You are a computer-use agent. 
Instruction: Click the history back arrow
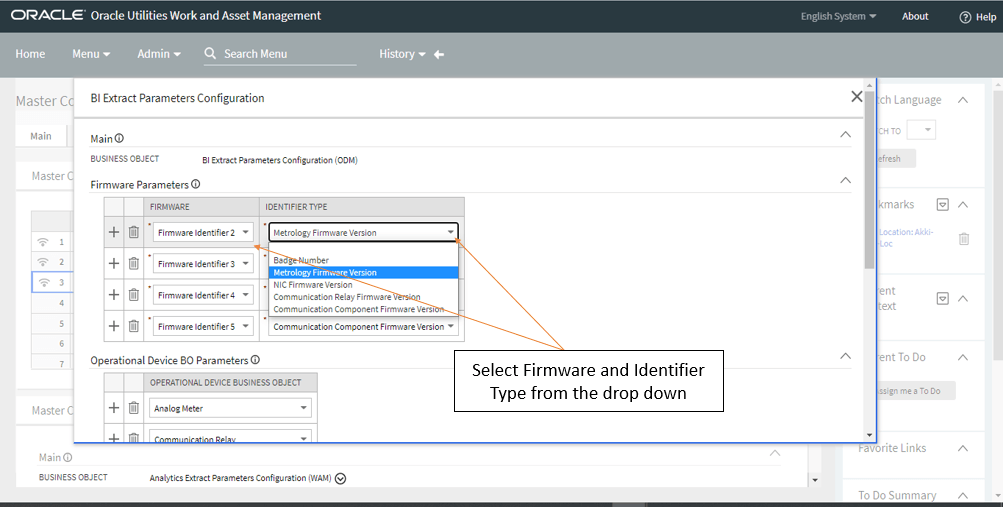439,54
